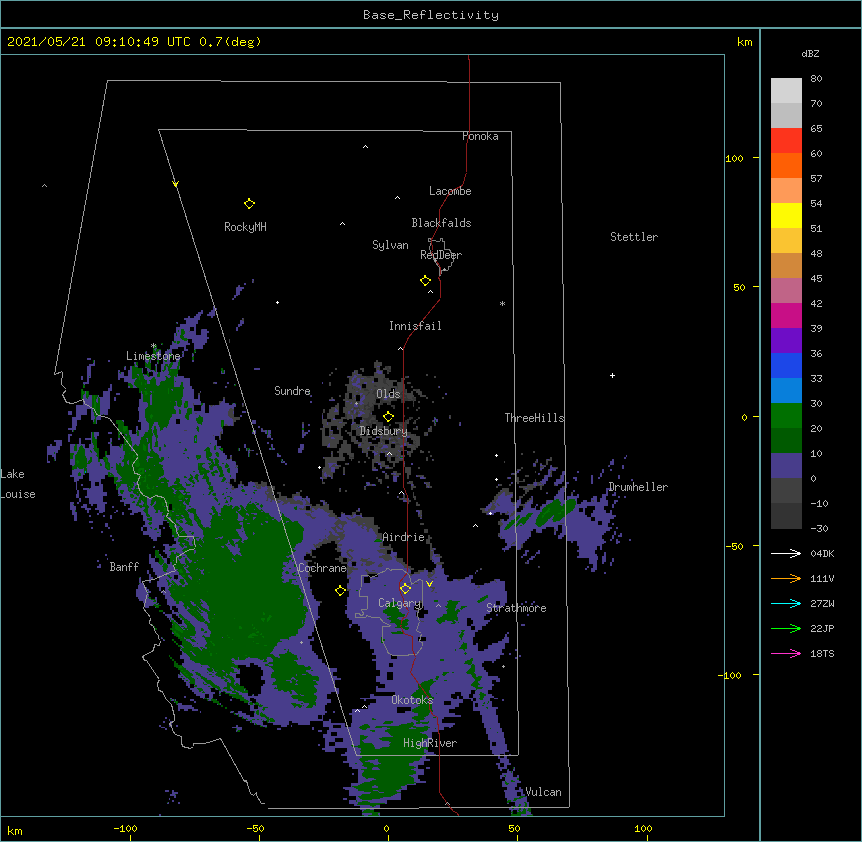Click the magenta 42 dBZ color swatch

786,315
